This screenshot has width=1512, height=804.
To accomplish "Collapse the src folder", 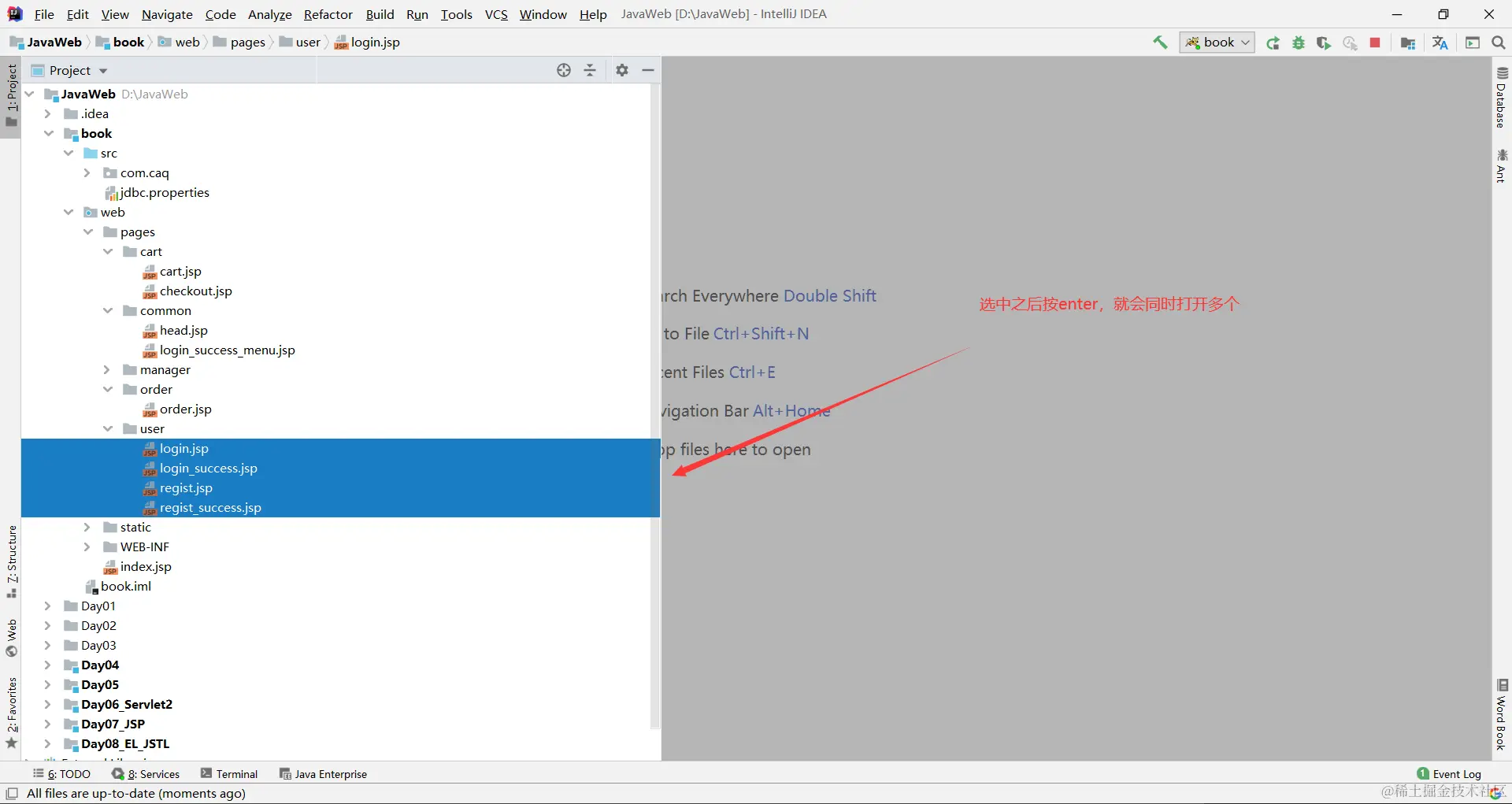I will click(69, 153).
